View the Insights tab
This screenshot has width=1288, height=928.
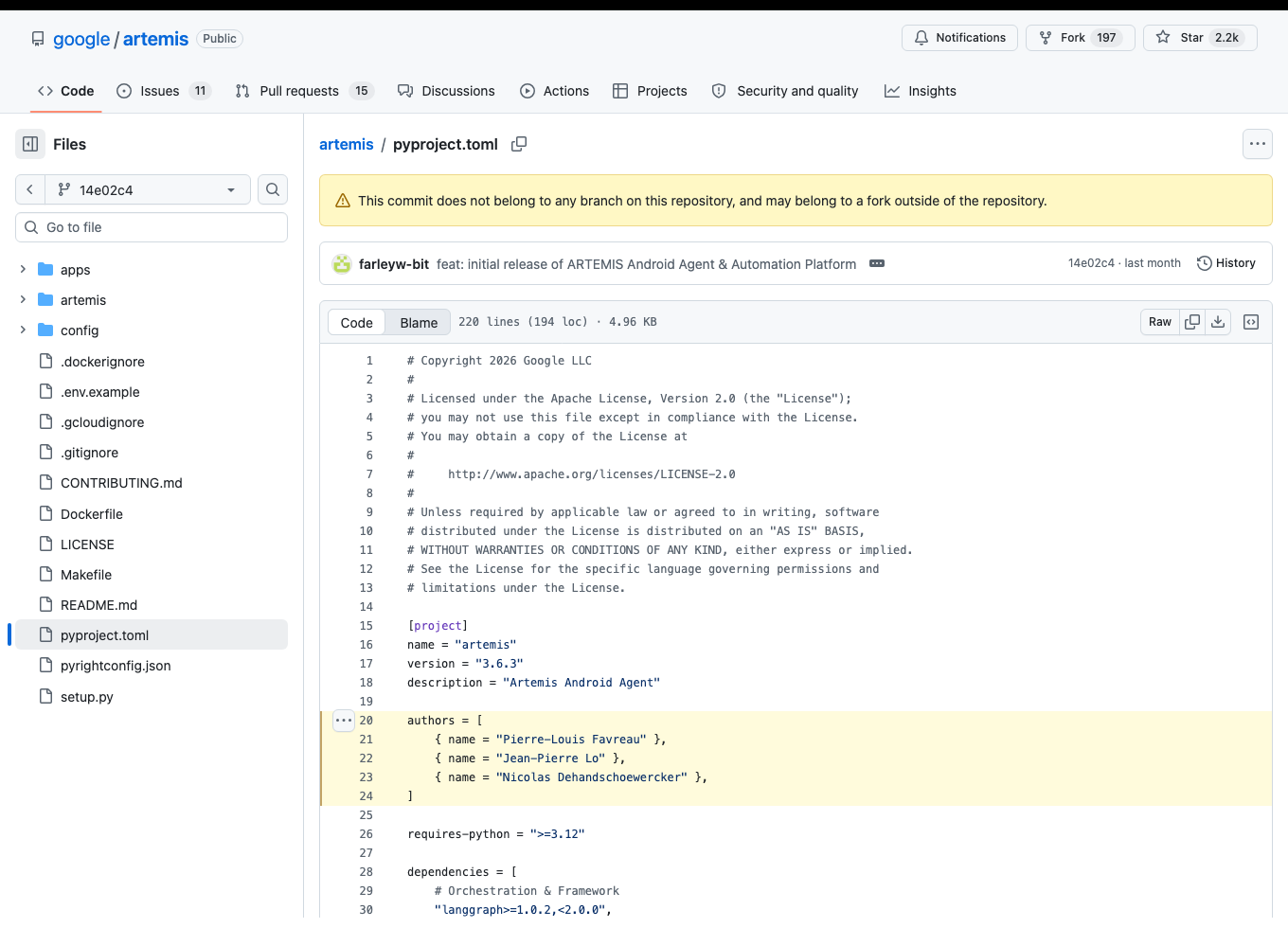[x=921, y=91]
